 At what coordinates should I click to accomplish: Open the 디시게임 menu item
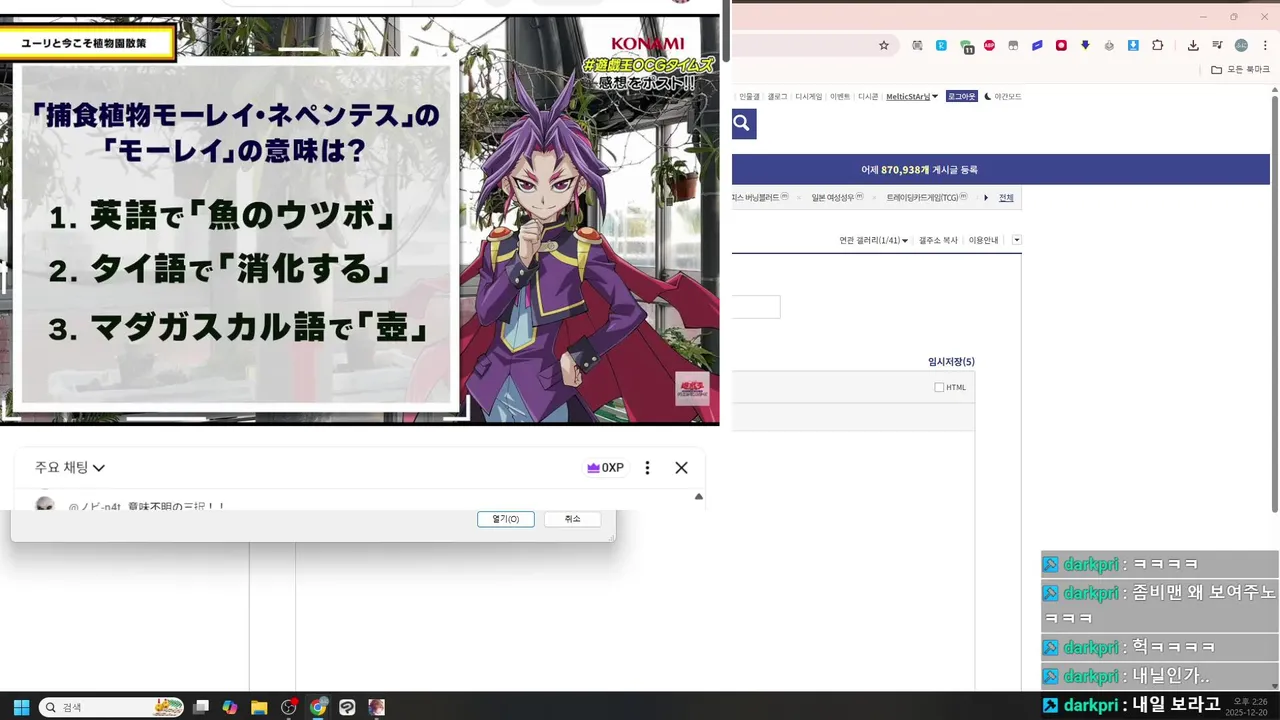pos(808,96)
